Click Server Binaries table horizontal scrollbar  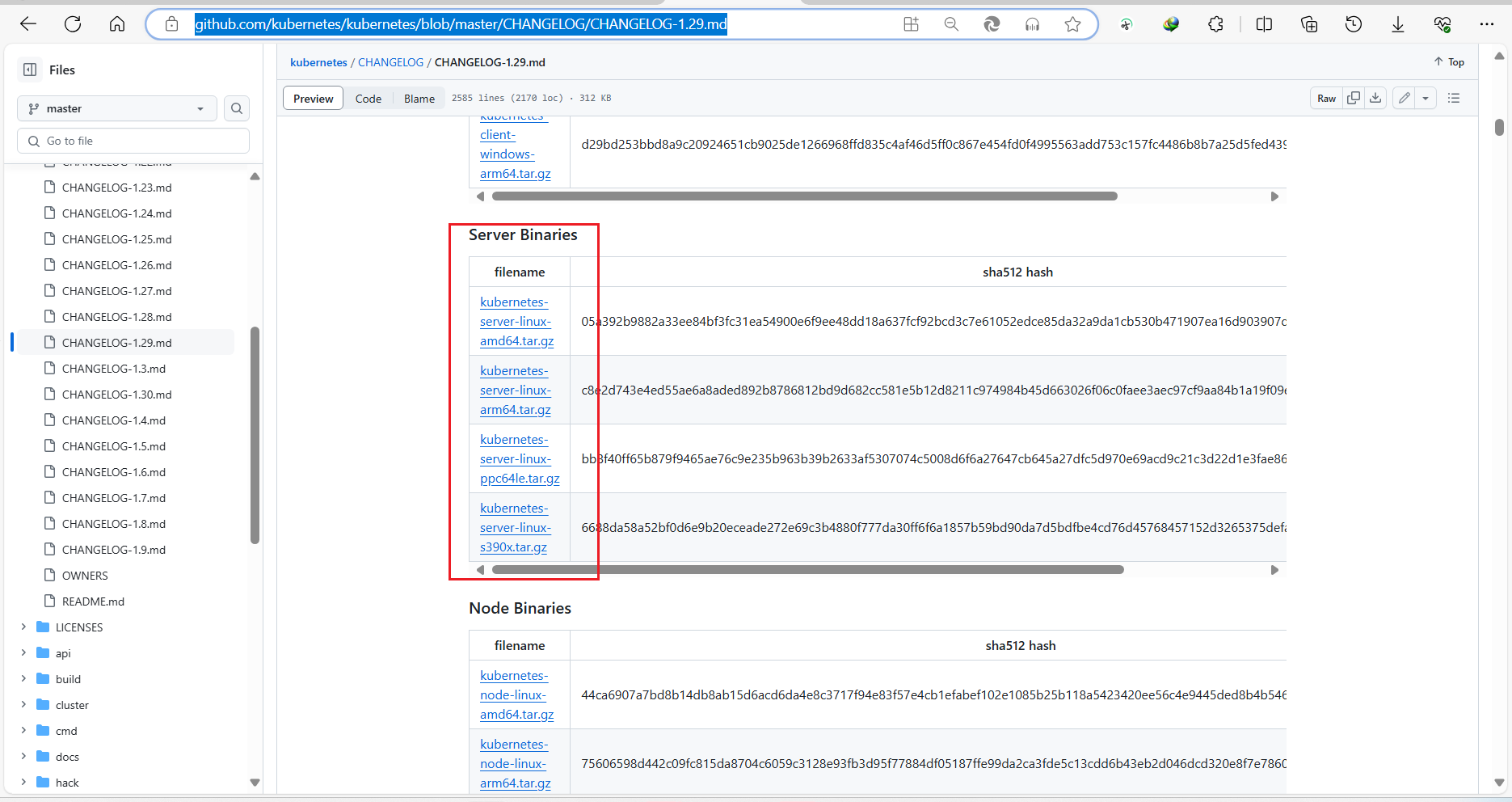[807, 570]
